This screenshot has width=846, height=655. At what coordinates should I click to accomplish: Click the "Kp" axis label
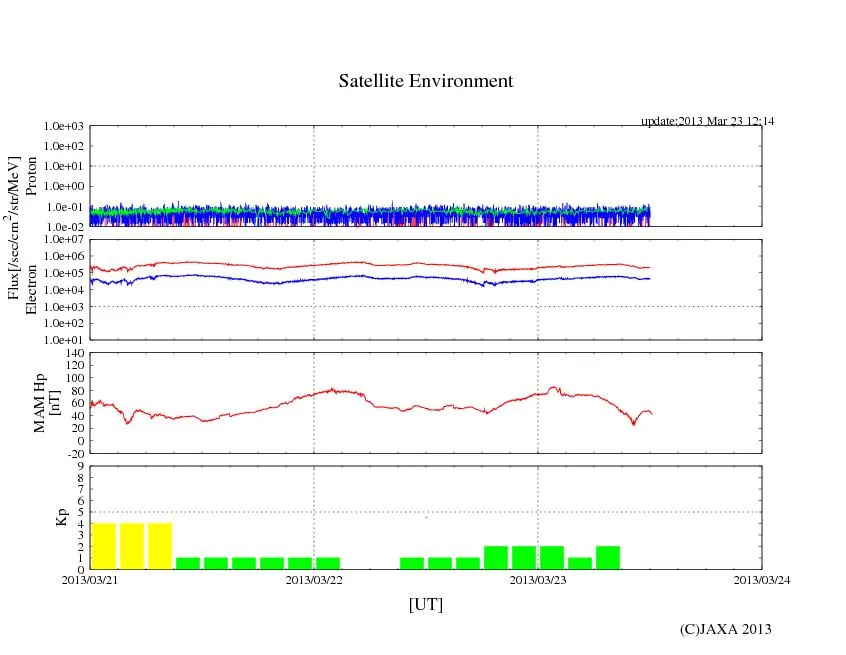coord(62,517)
